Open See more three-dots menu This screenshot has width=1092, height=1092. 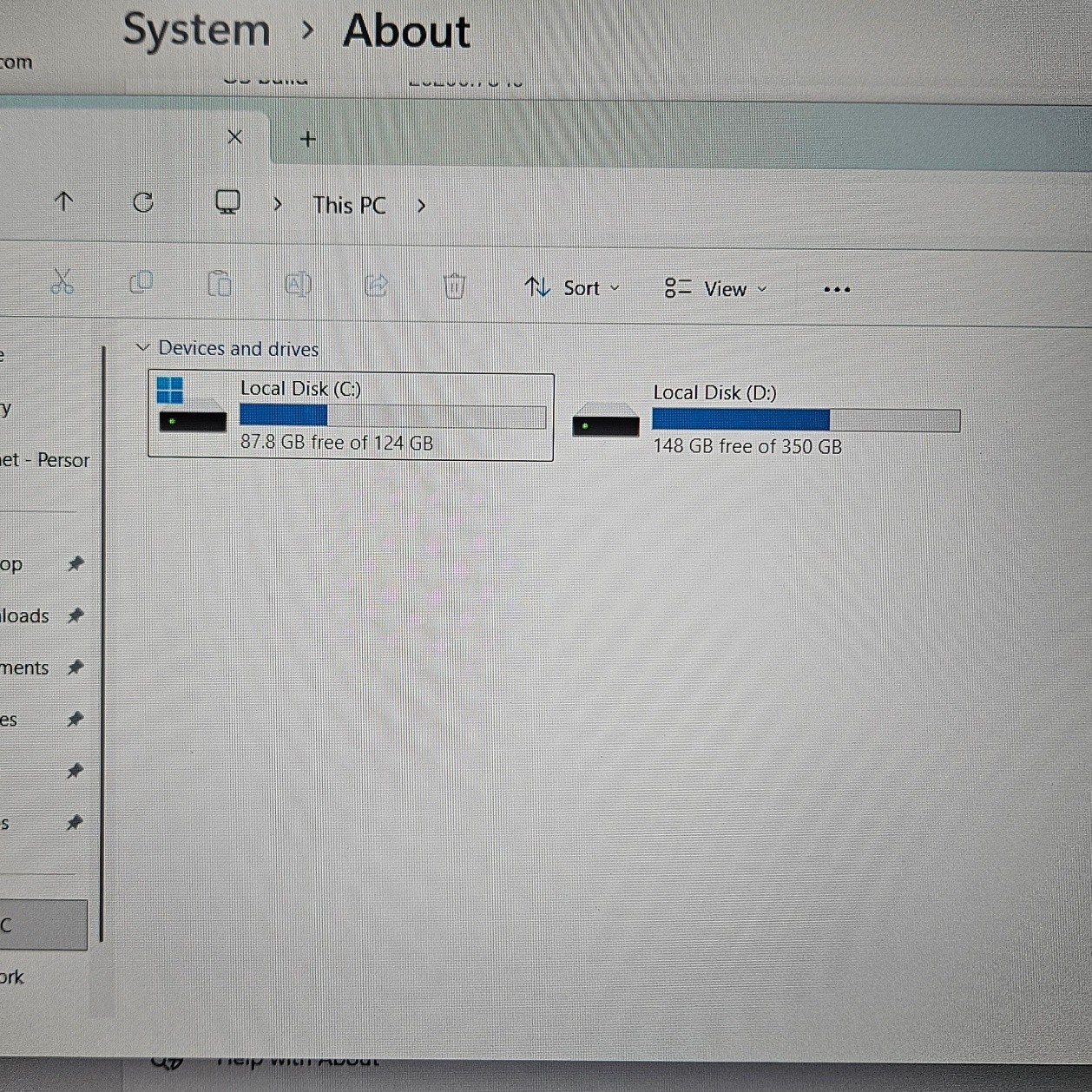click(x=836, y=289)
